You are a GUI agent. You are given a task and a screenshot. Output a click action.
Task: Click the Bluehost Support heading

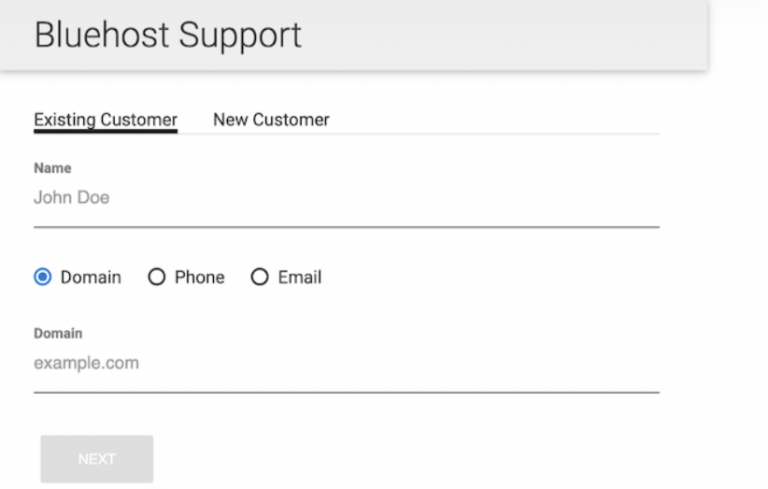pos(168,35)
